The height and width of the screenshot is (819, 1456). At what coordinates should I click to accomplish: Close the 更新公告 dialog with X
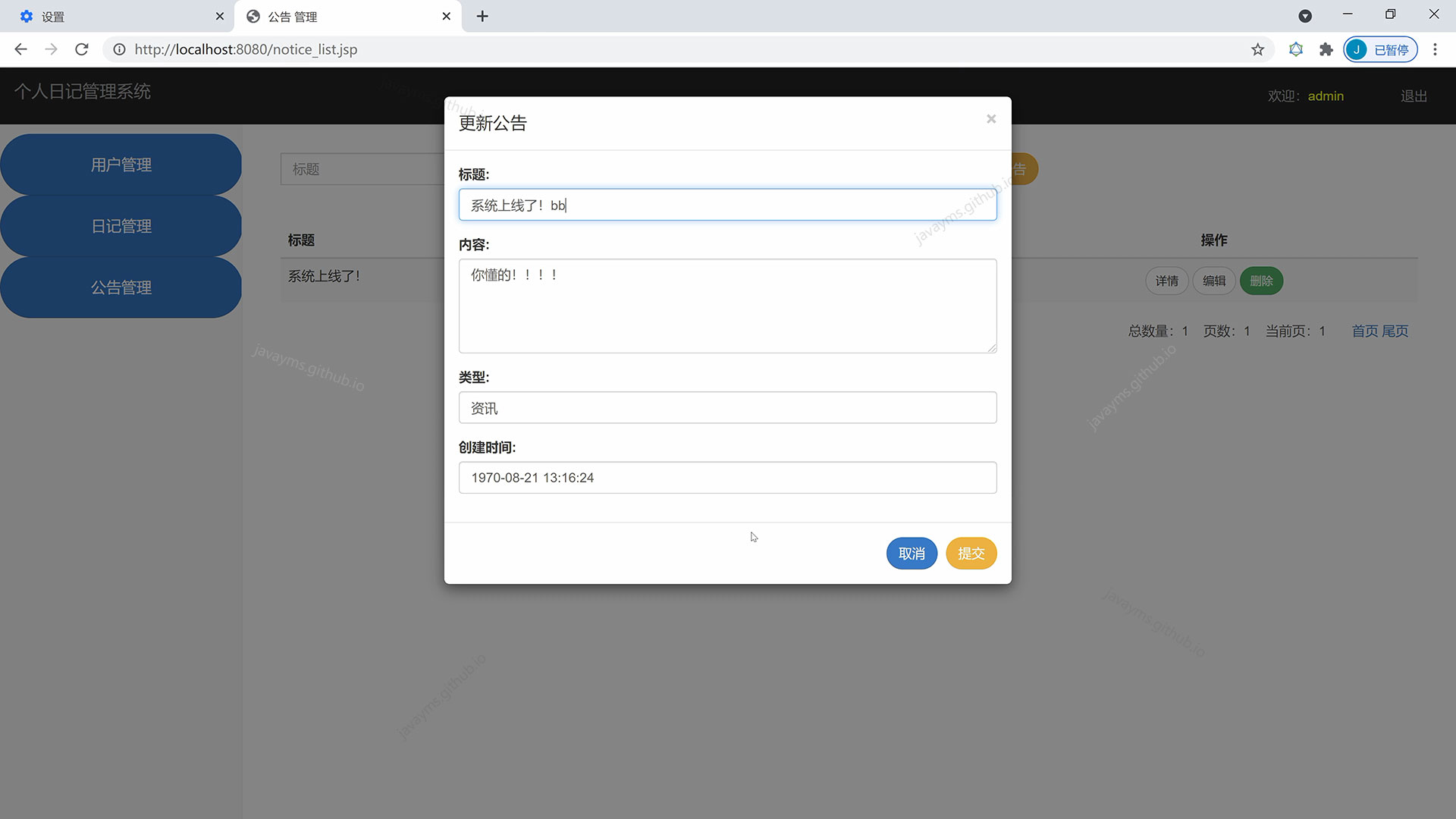click(x=990, y=119)
